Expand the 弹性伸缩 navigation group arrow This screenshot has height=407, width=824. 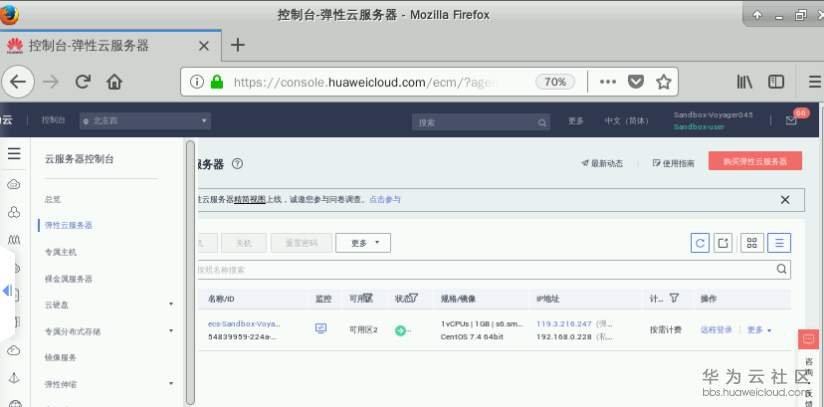[x=171, y=384]
